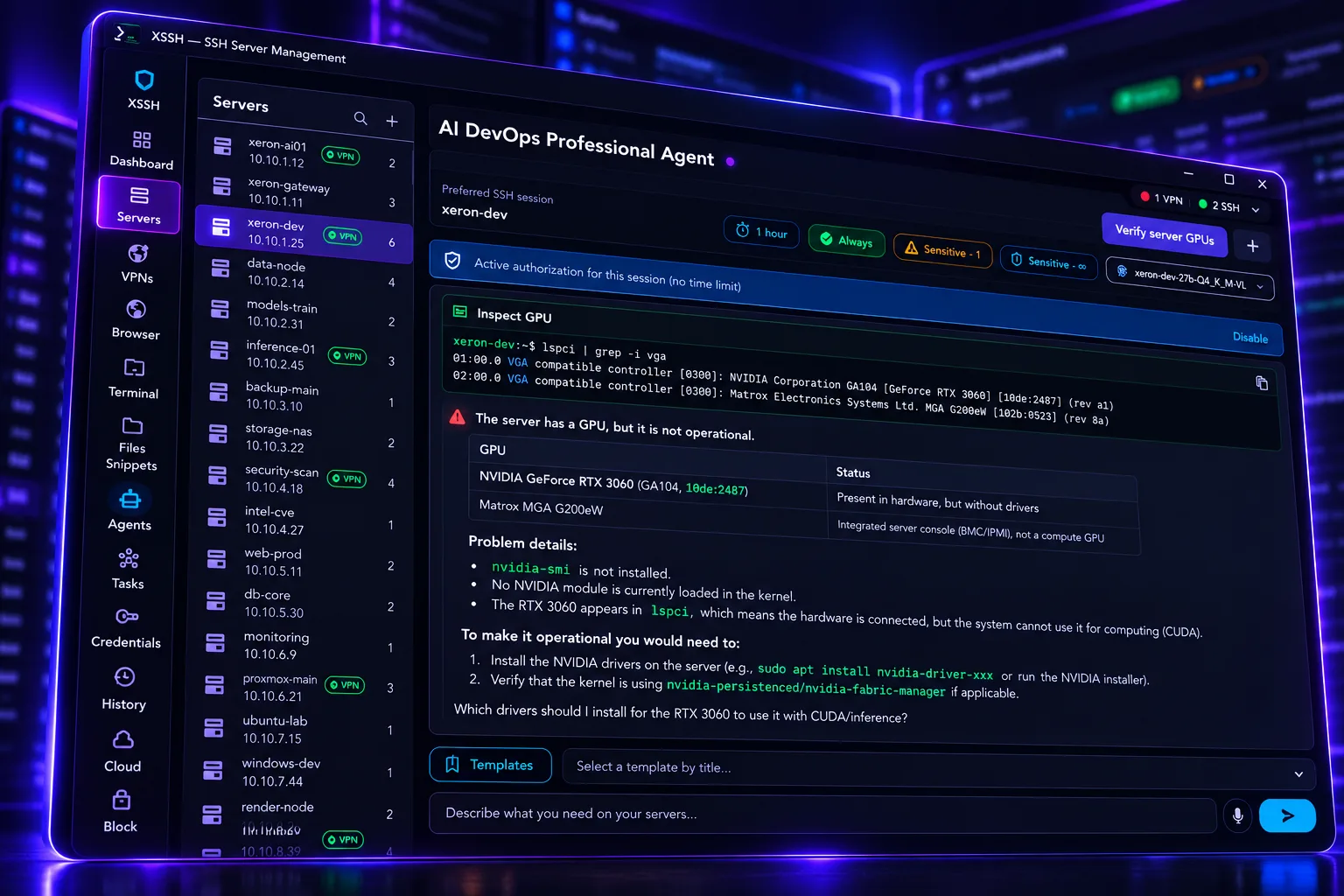Click the Preferred SSH session xeron-dev label
Viewport: 1344px width, 896px height.
pos(474,212)
